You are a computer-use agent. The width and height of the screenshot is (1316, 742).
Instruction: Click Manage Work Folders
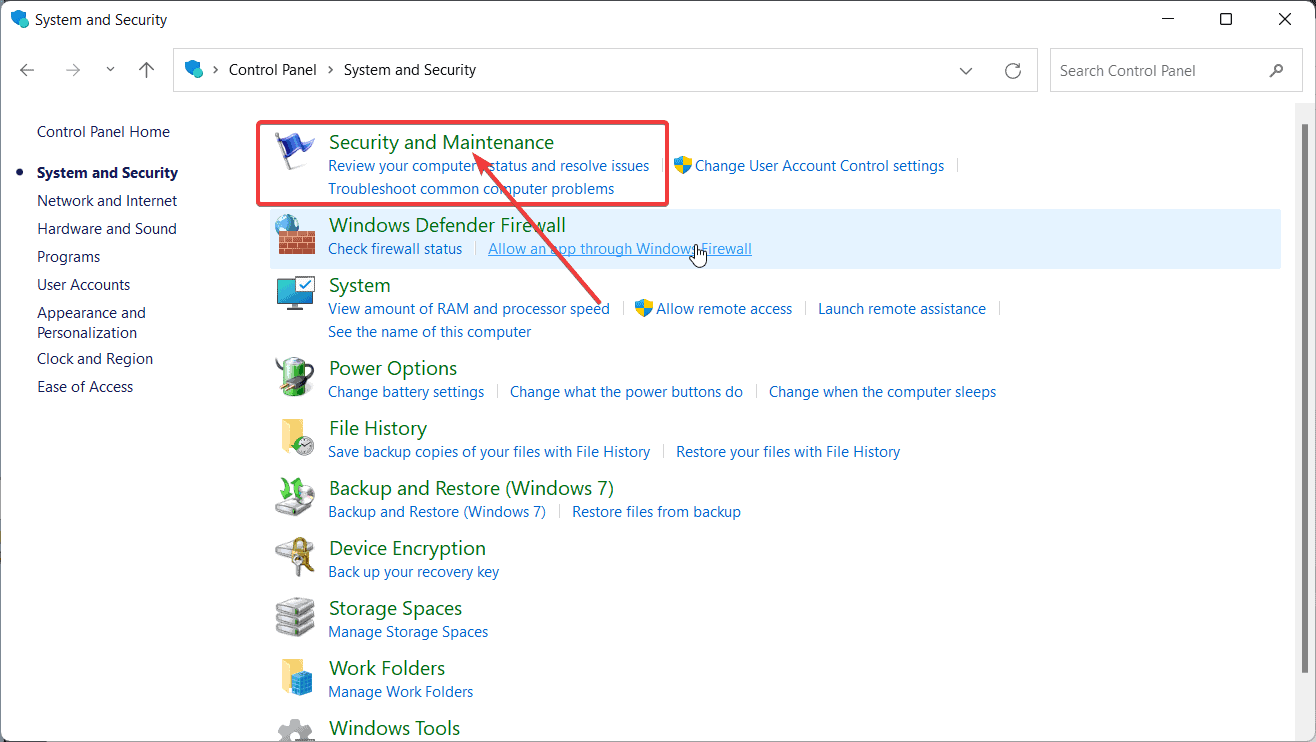(x=401, y=692)
